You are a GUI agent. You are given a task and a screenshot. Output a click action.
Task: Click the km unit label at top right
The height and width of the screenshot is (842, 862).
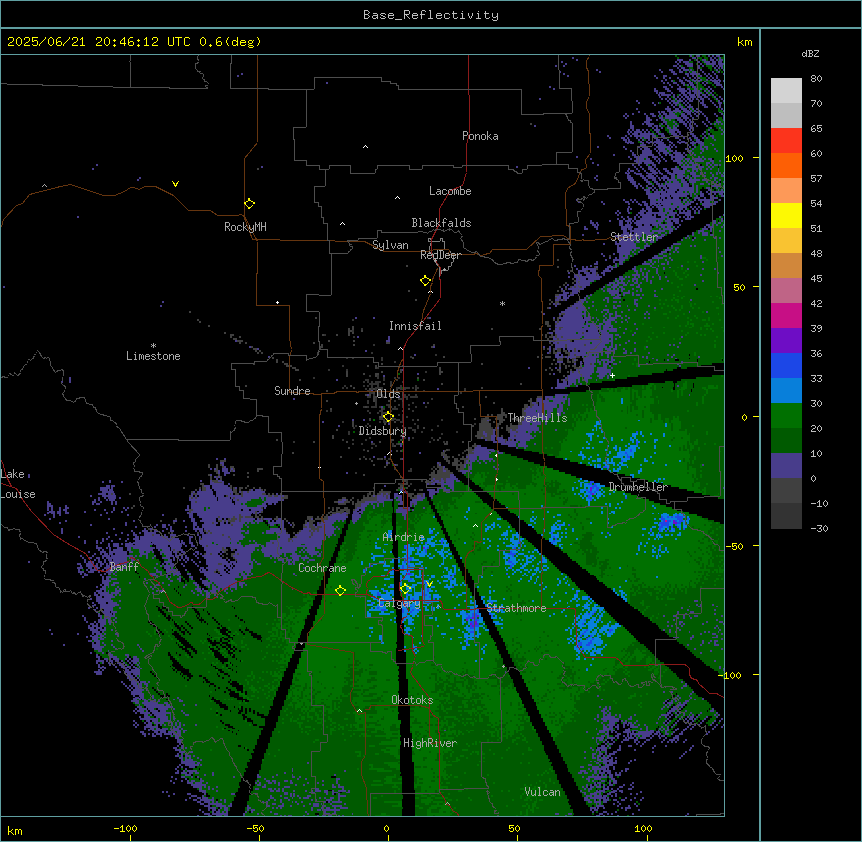tap(744, 42)
